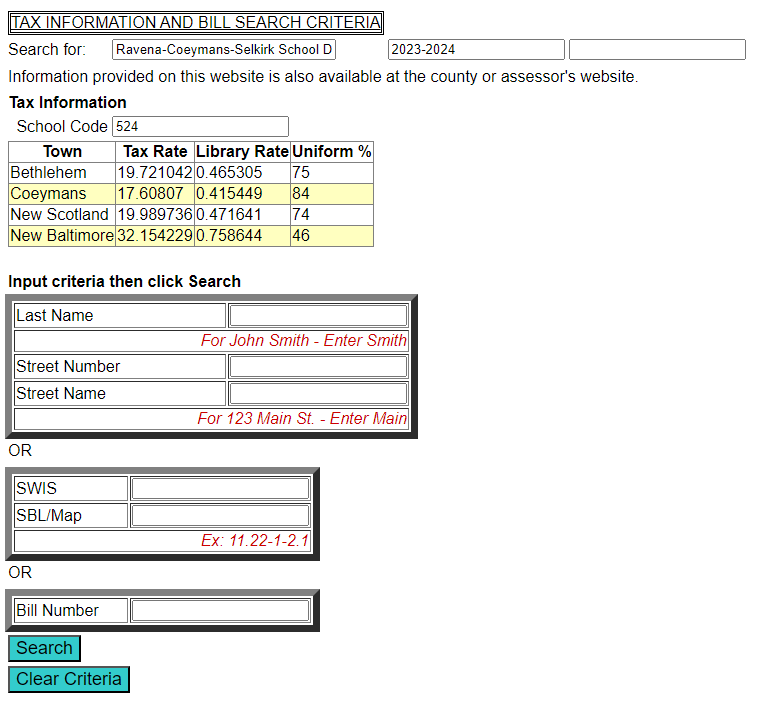
Task: Click library rate value 0.758644
Action: coord(242,235)
